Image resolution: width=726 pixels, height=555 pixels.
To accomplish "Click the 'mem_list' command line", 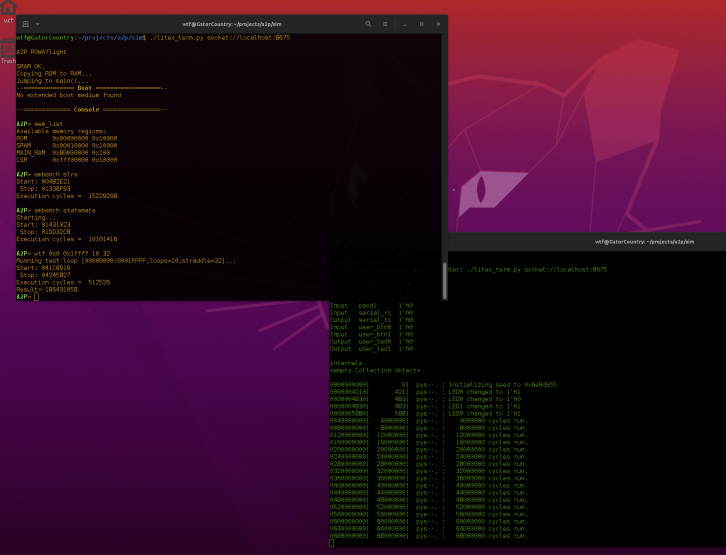I will [48, 124].
